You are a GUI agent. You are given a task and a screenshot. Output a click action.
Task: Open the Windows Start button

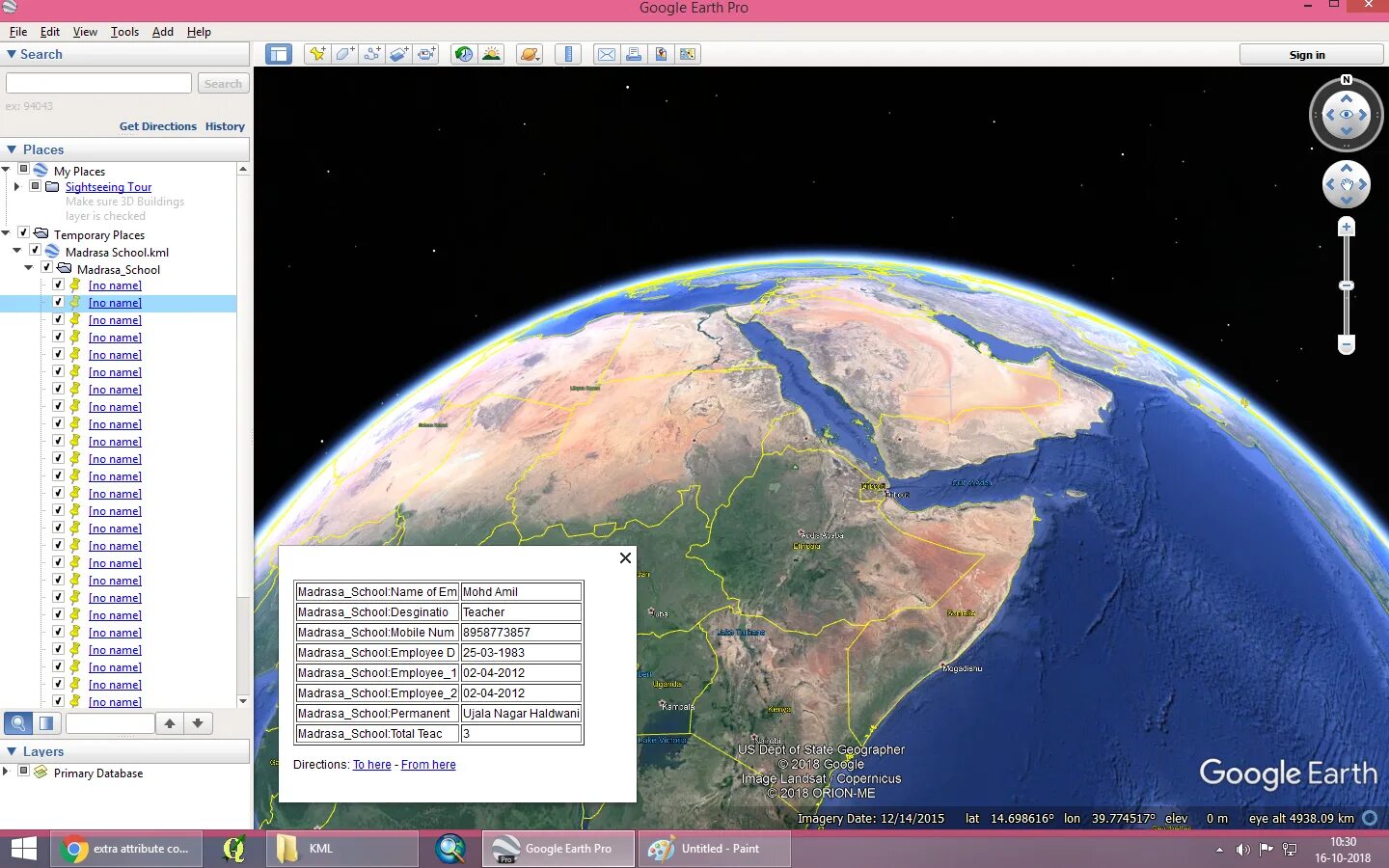tap(23, 849)
